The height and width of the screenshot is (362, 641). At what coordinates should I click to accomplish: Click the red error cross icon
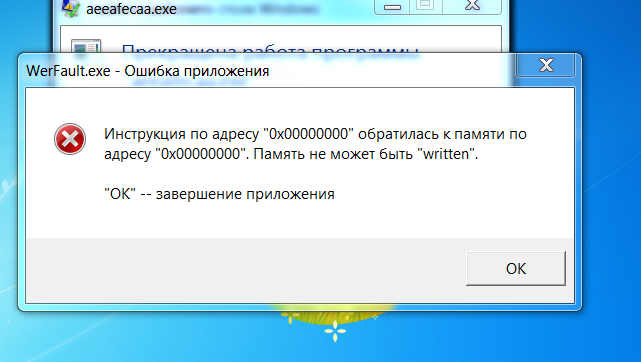pyautogui.click(x=70, y=139)
